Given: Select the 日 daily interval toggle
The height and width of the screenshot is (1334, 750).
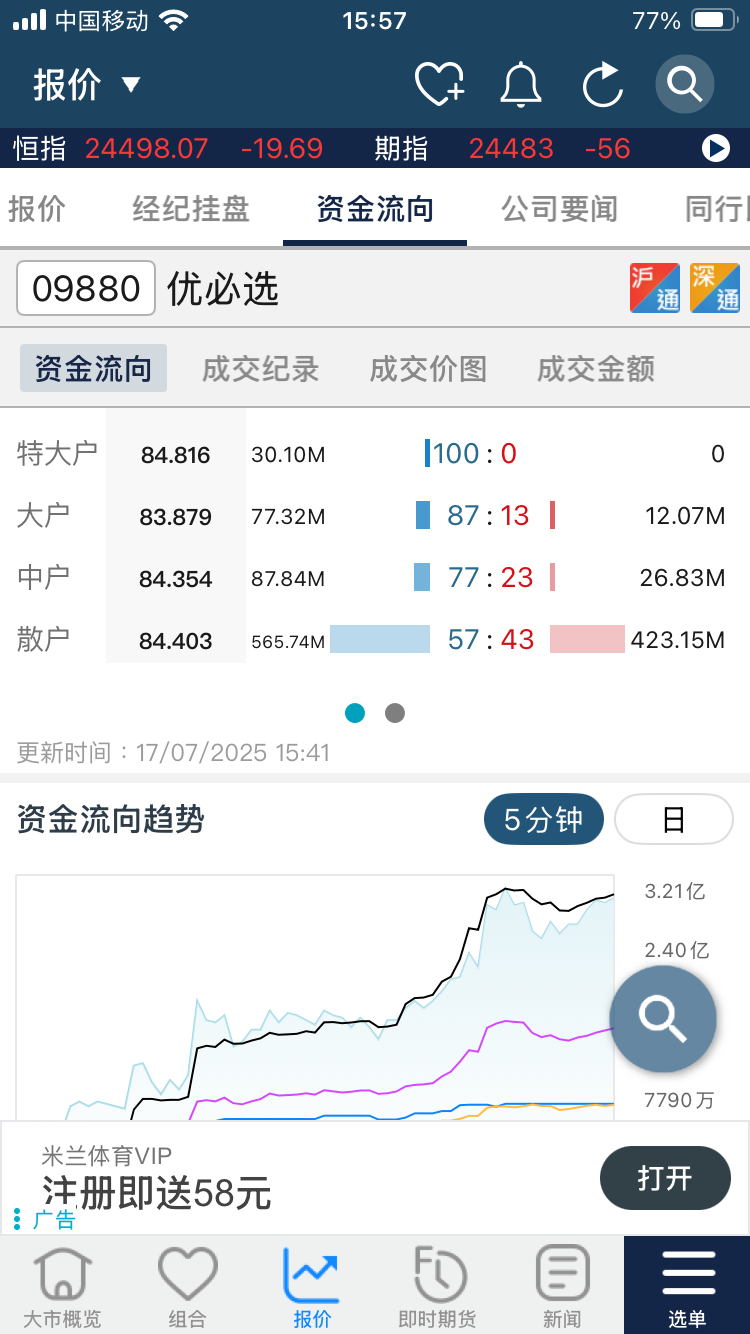Looking at the screenshot, I should coord(674,820).
